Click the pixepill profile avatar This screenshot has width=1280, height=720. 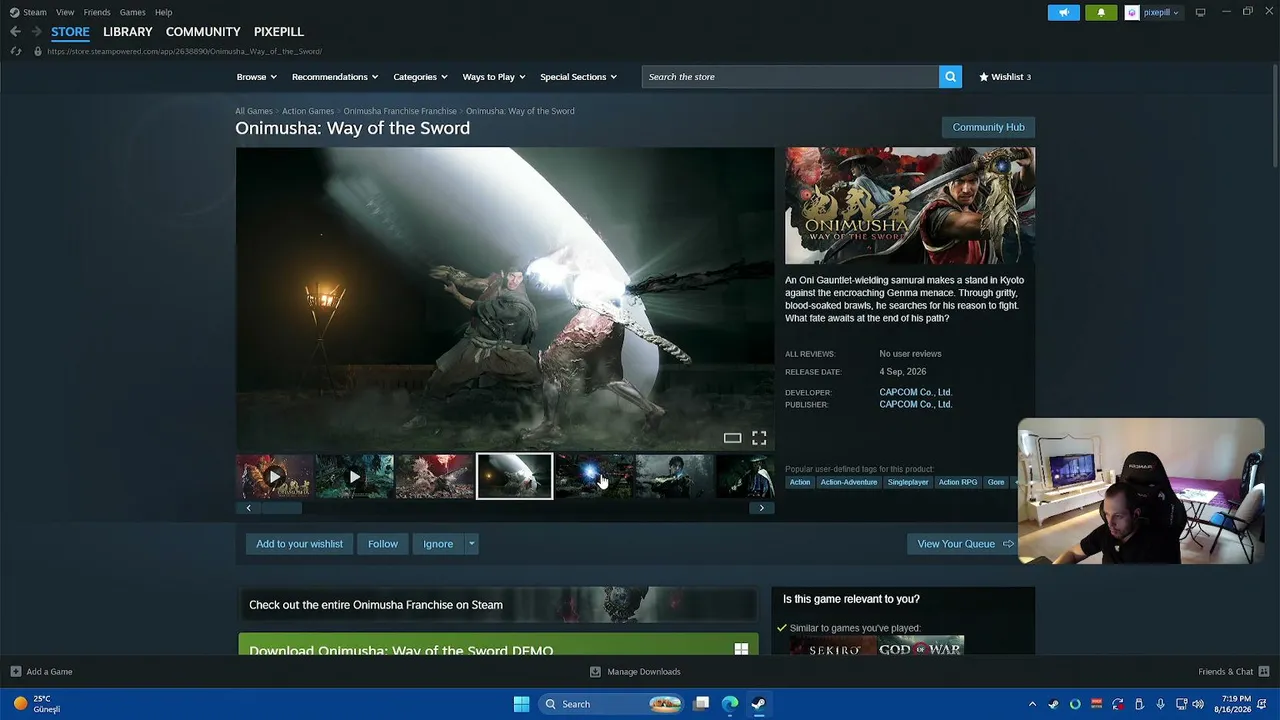[1132, 12]
